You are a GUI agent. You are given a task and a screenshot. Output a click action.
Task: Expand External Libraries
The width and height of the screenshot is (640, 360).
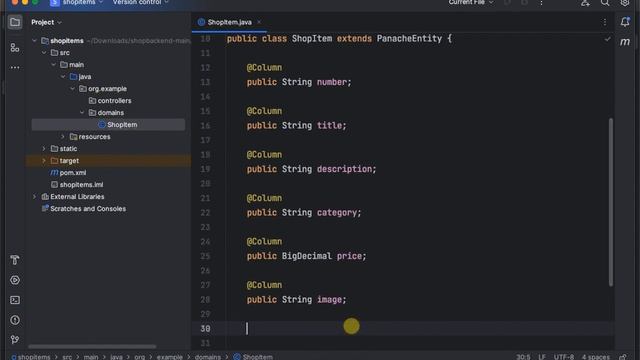click(x=34, y=197)
